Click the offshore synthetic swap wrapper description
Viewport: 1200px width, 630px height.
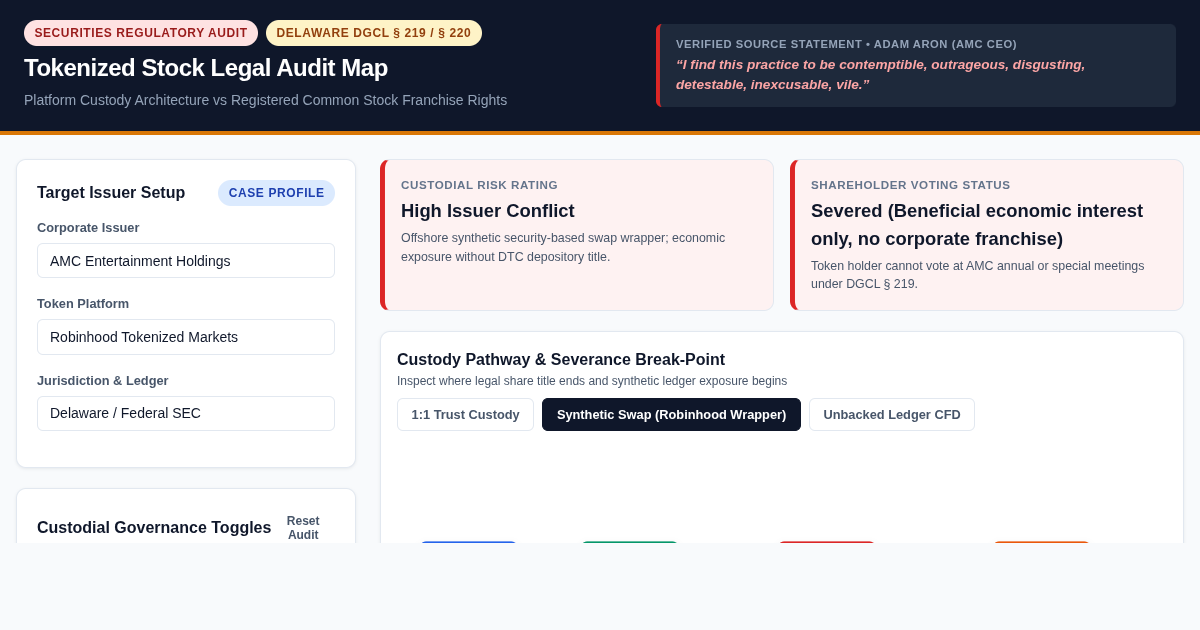point(563,248)
